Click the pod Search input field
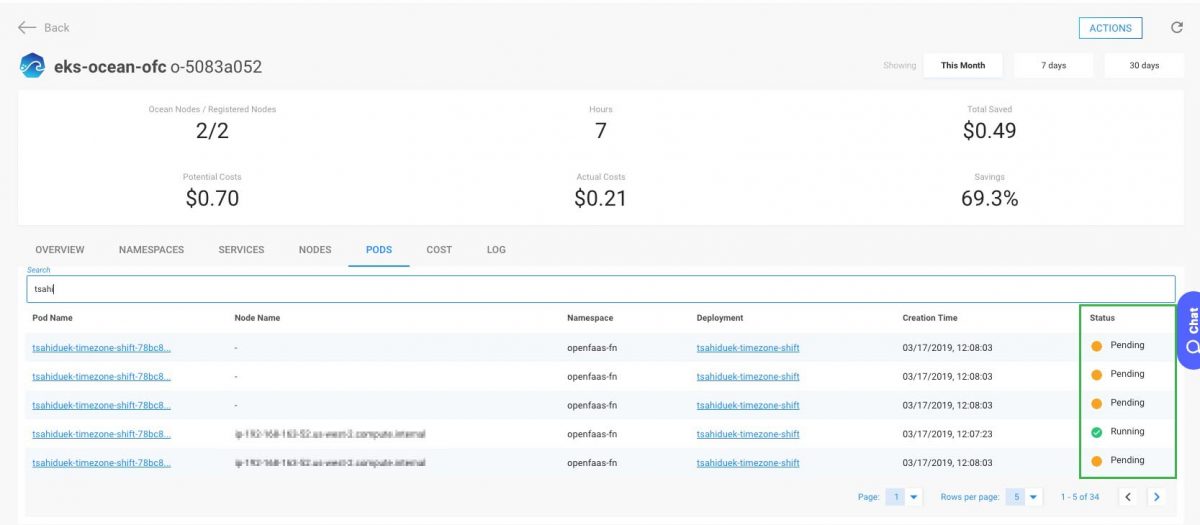The width and height of the screenshot is (1200, 525). pos(600,289)
